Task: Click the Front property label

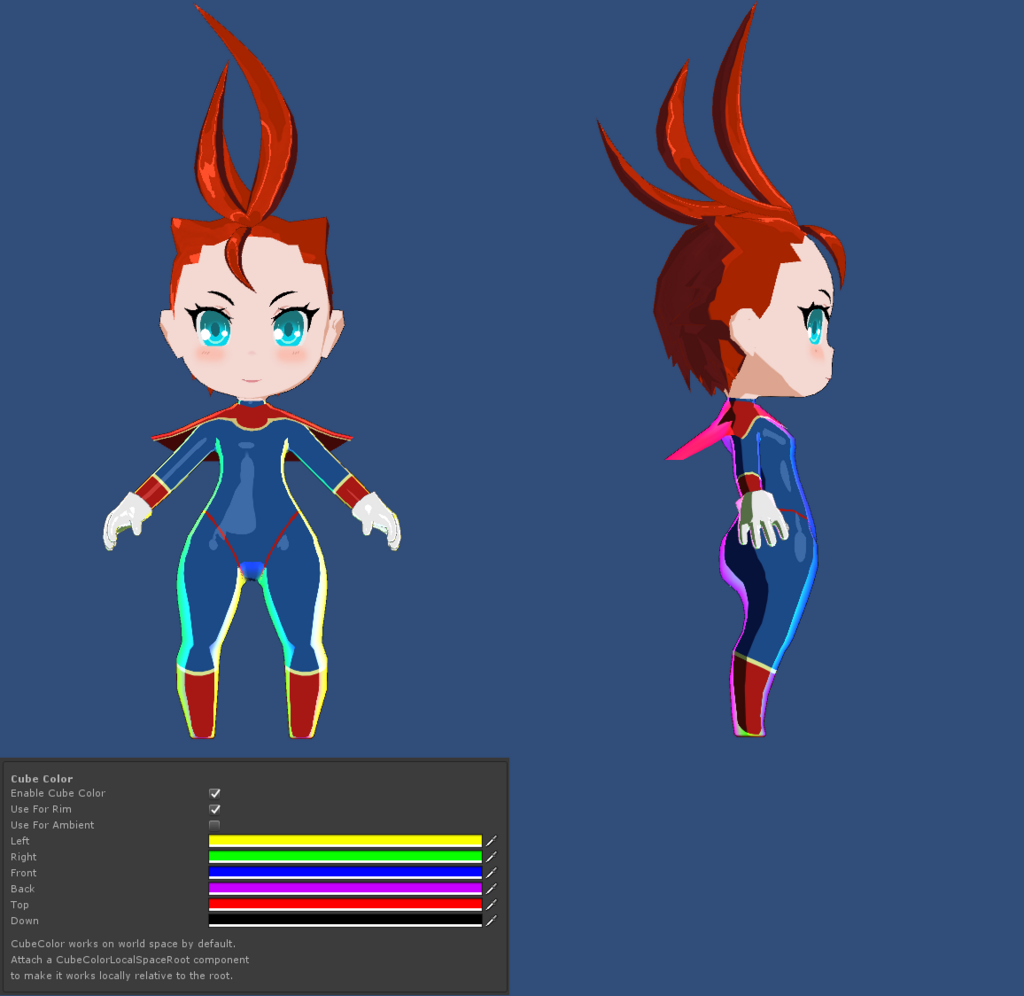Action: click(x=24, y=873)
